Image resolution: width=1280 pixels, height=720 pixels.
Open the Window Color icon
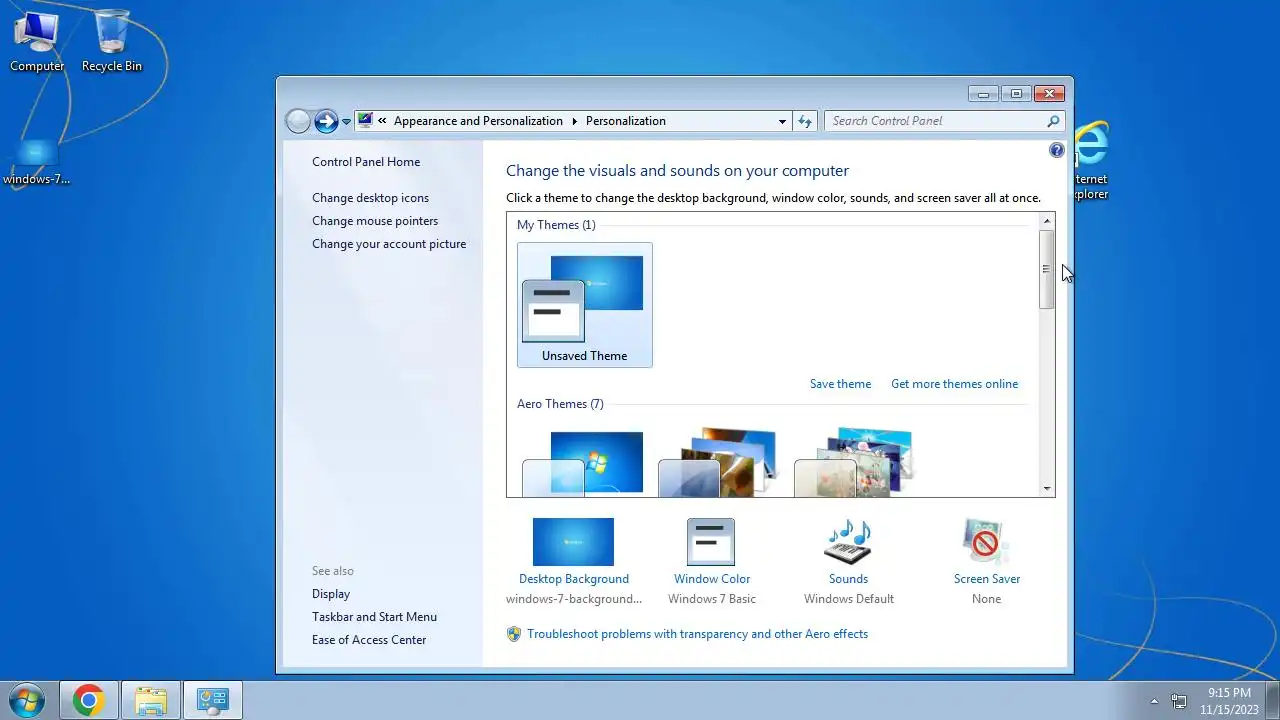(x=711, y=542)
